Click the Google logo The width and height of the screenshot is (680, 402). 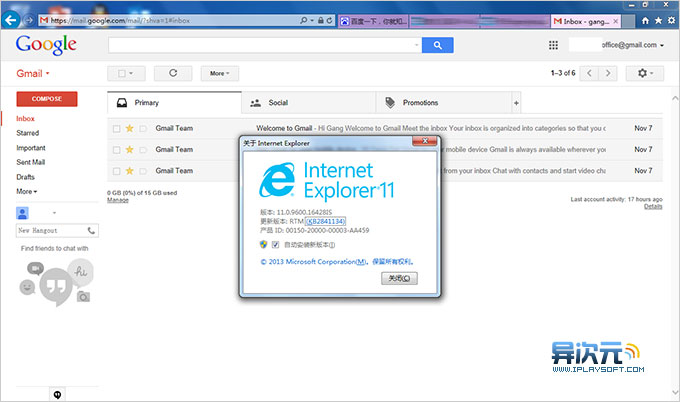(46, 45)
